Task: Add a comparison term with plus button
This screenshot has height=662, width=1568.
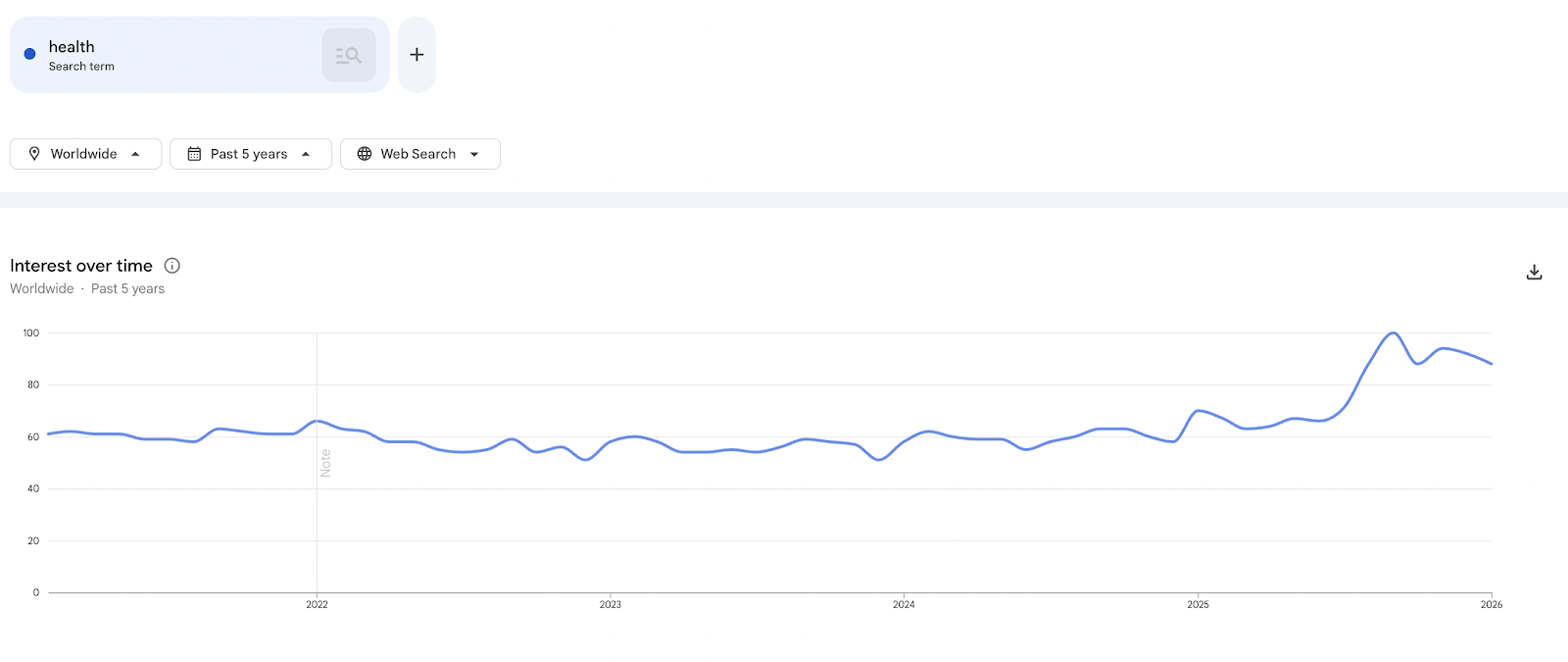Action: 416,55
